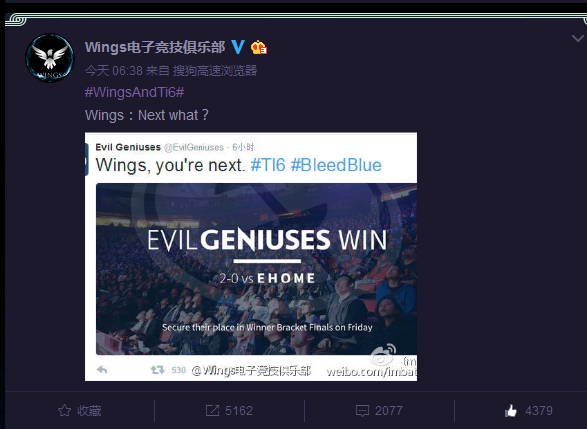Expand the post options chevron menu

click(x=578, y=38)
